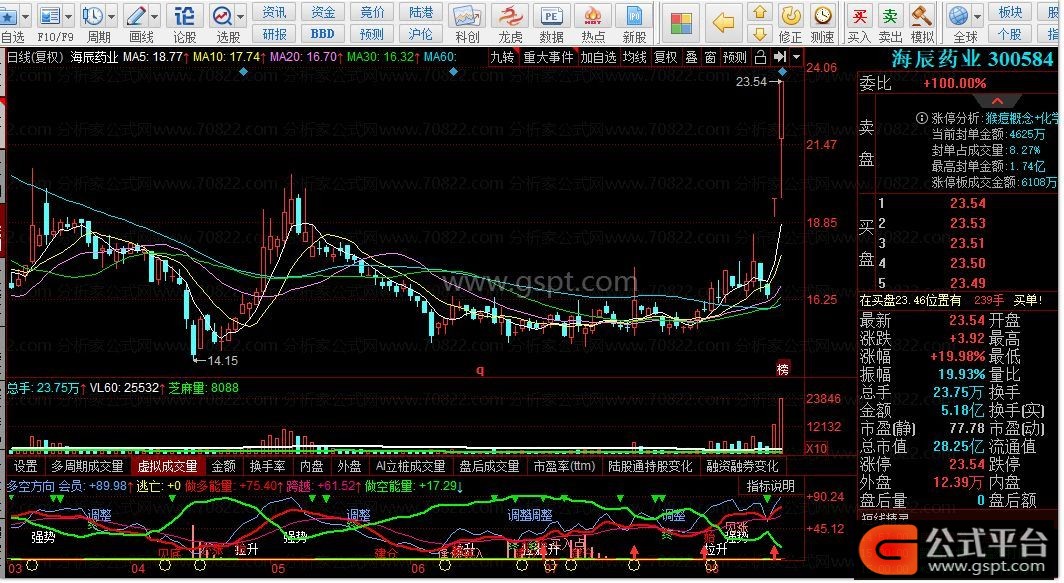Open the chart toolbar dropdown triangle
Viewport: 1064px width, 583px height.
pos(797,58)
